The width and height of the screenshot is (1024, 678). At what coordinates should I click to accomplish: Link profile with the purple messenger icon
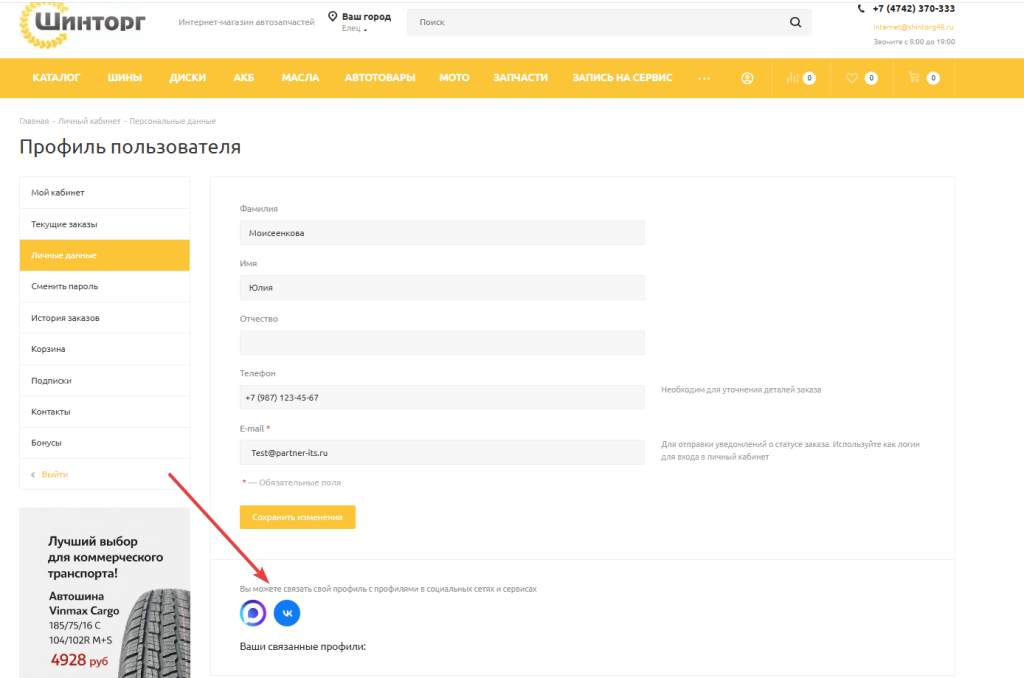[x=253, y=613]
